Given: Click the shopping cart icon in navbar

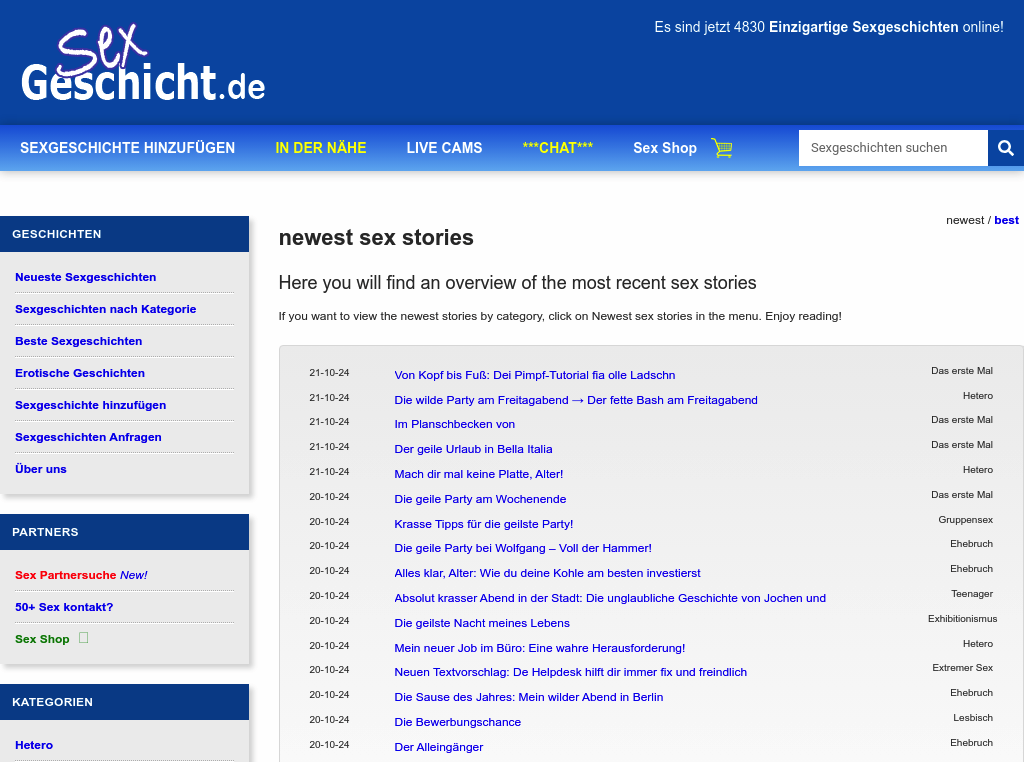Looking at the screenshot, I should pos(721,148).
